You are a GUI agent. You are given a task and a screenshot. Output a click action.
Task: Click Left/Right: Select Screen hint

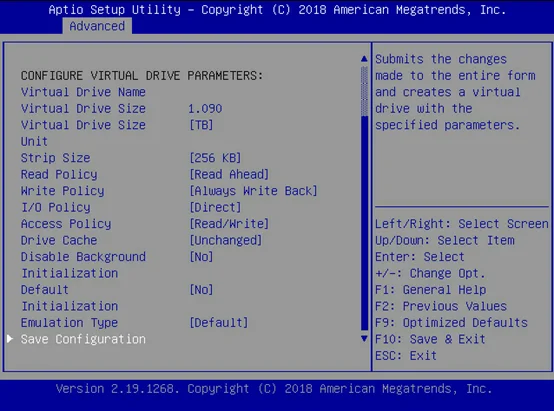[462, 224]
